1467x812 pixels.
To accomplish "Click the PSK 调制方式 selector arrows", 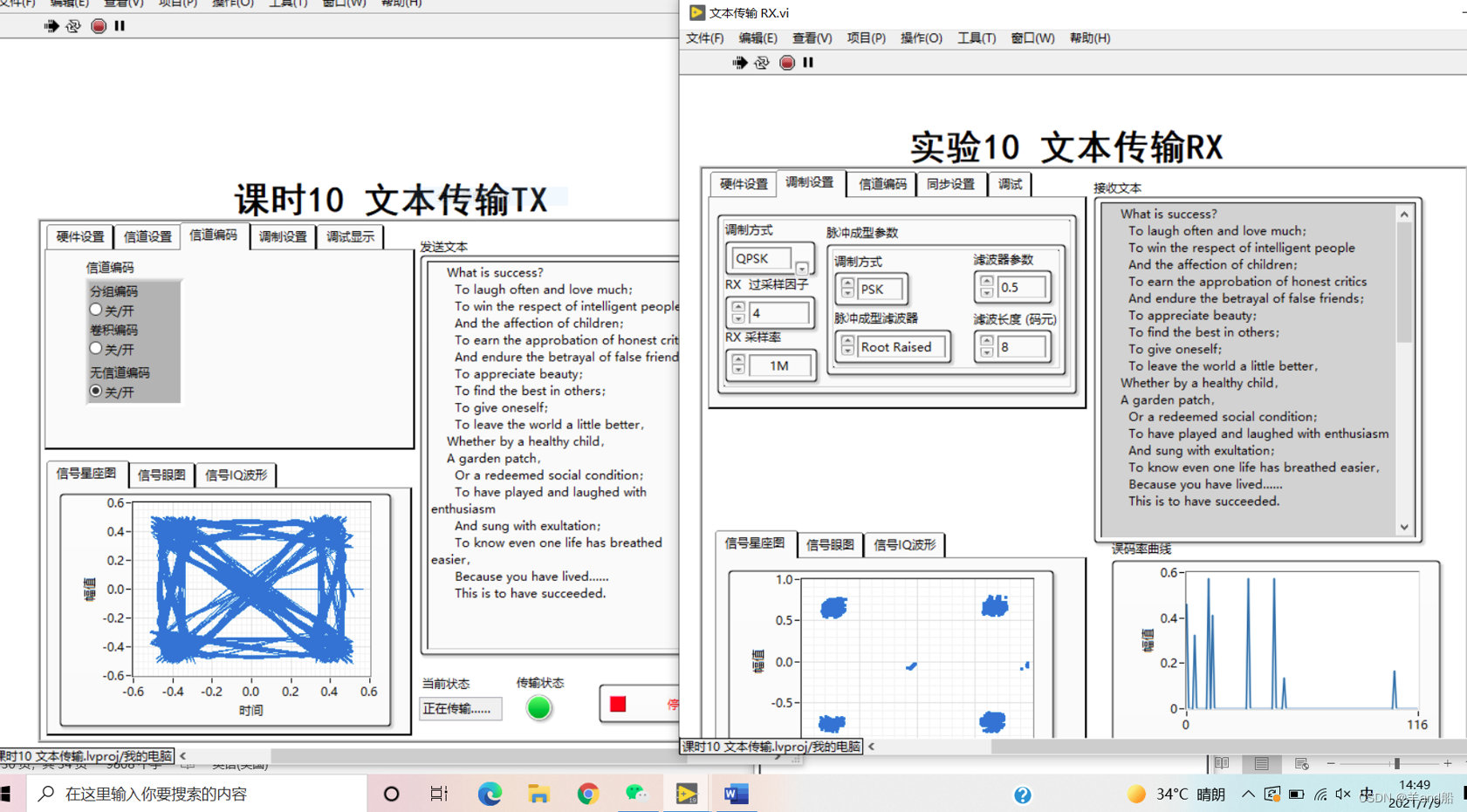I will [847, 288].
